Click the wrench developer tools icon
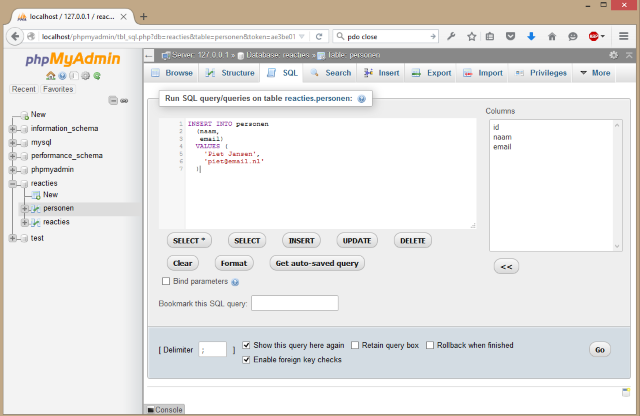Screen dimensions: 640x416 [x=451, y=36]
